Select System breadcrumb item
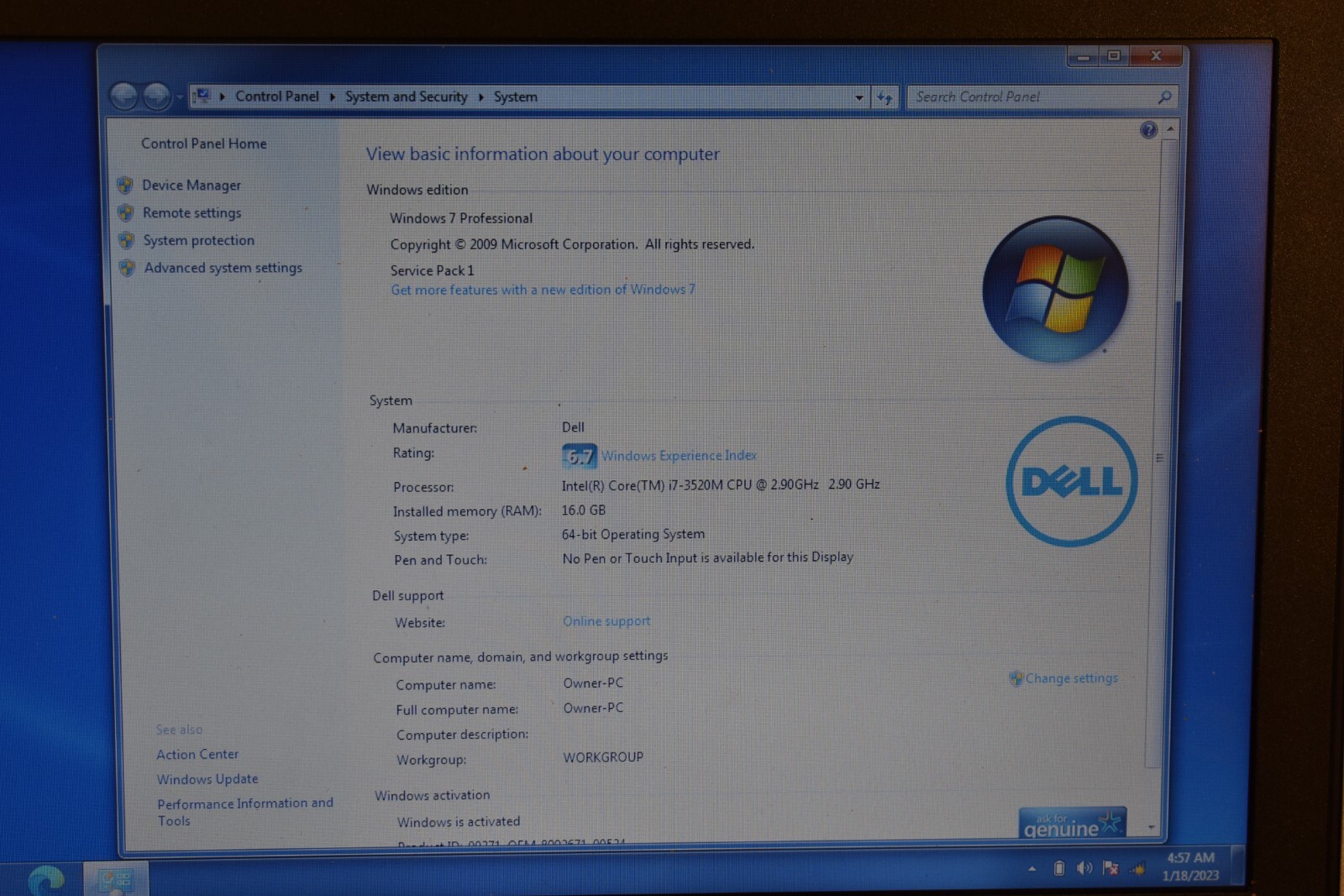Viewport: 1344px width, 896px height. [515, 97]
